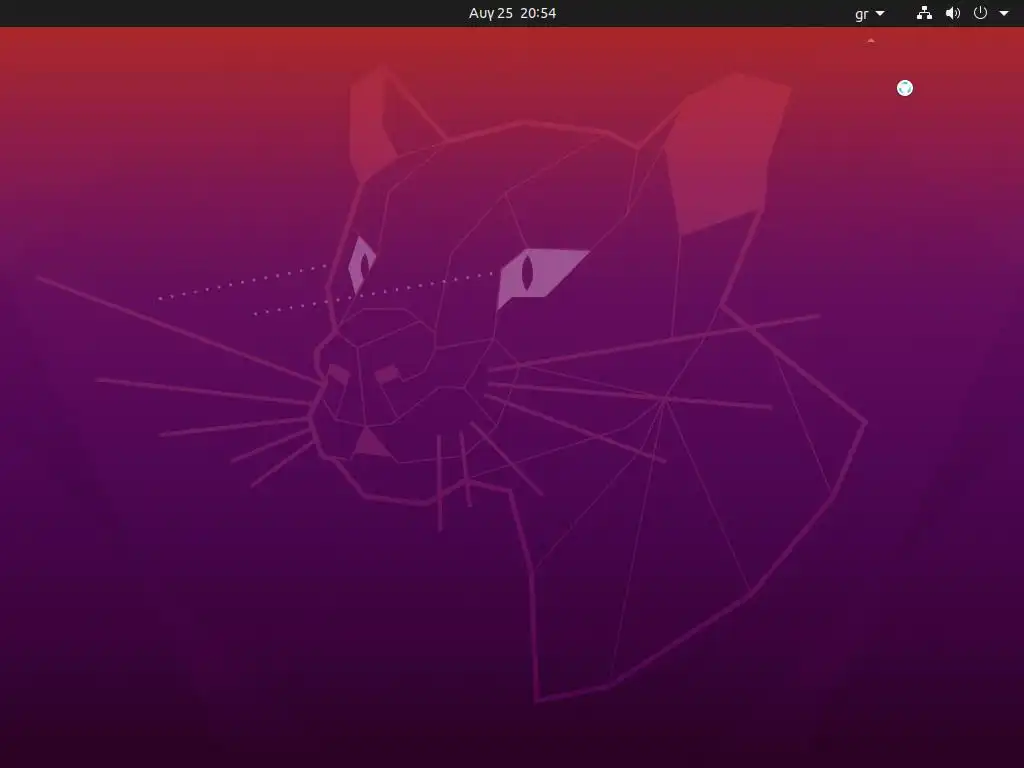Open the gr keyboard layout menu
1024x768 pixels.
pos(869,13)
